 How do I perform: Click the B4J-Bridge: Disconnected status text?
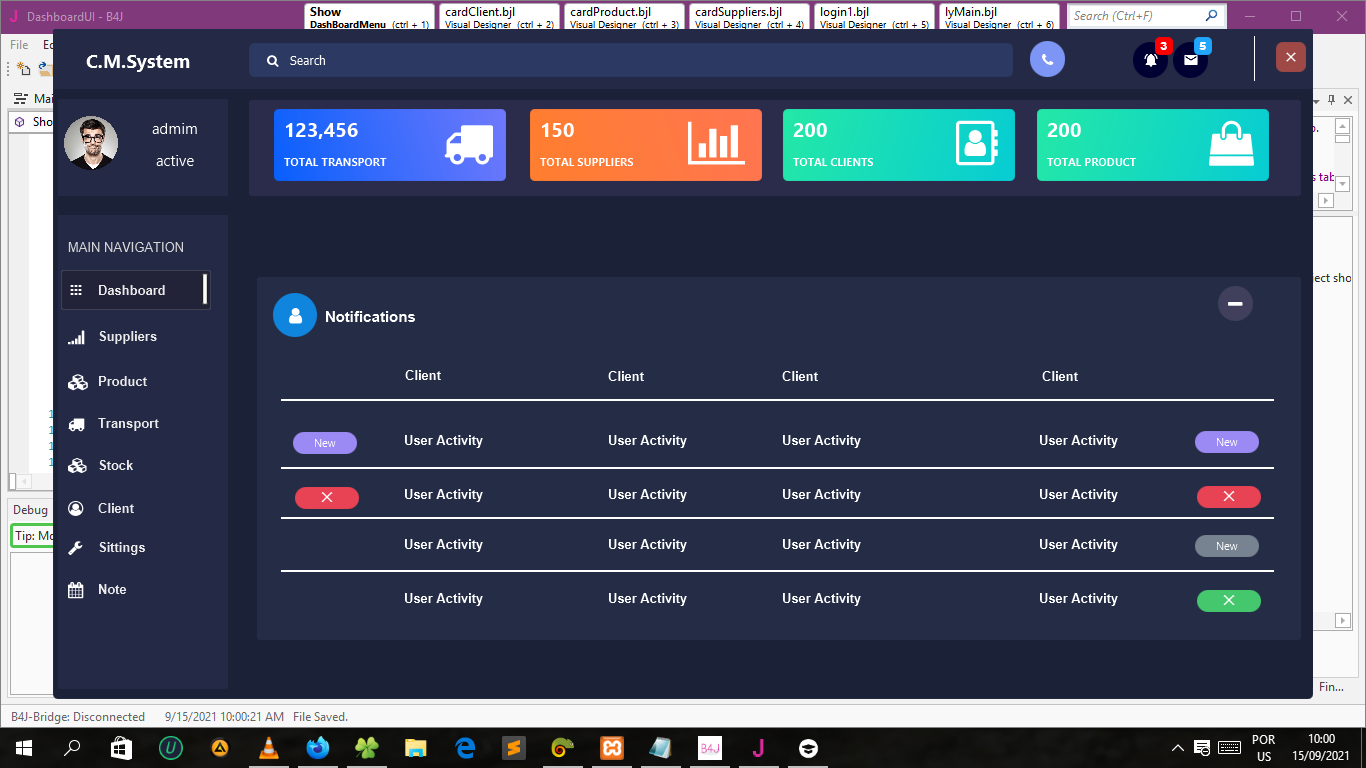pyautogui.click(x=78, y=717)
